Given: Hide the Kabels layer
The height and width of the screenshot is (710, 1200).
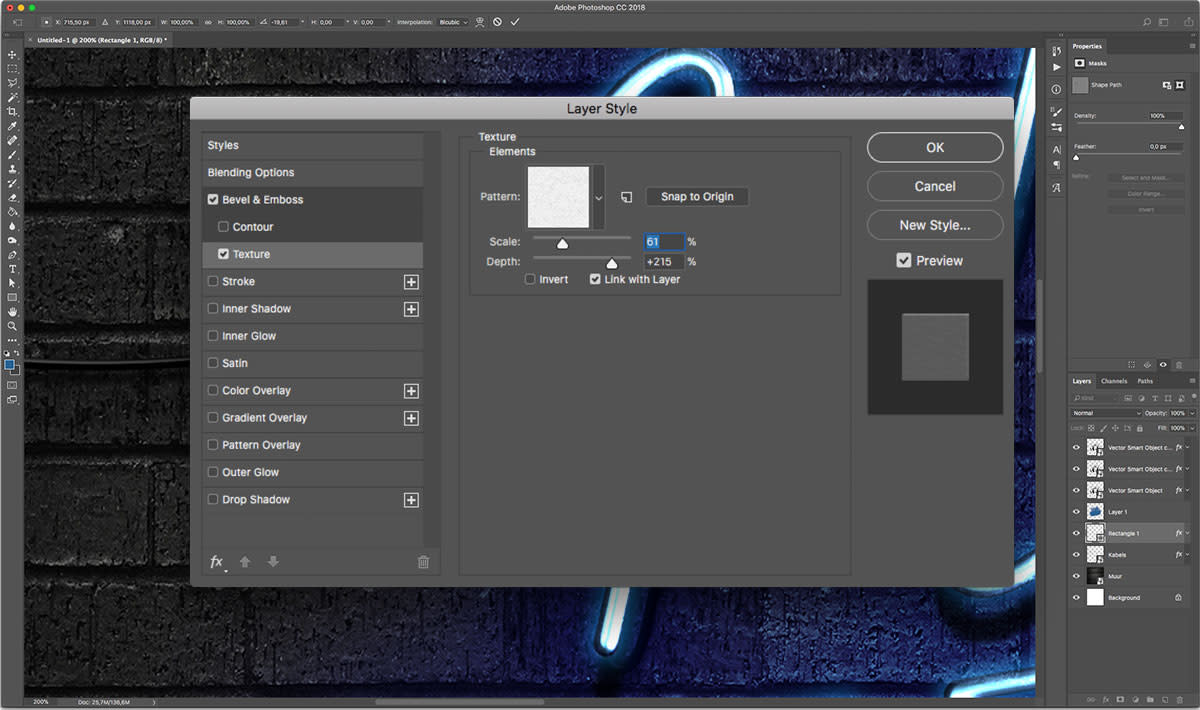Looking at the screenshot, I should coord(1077,555).
